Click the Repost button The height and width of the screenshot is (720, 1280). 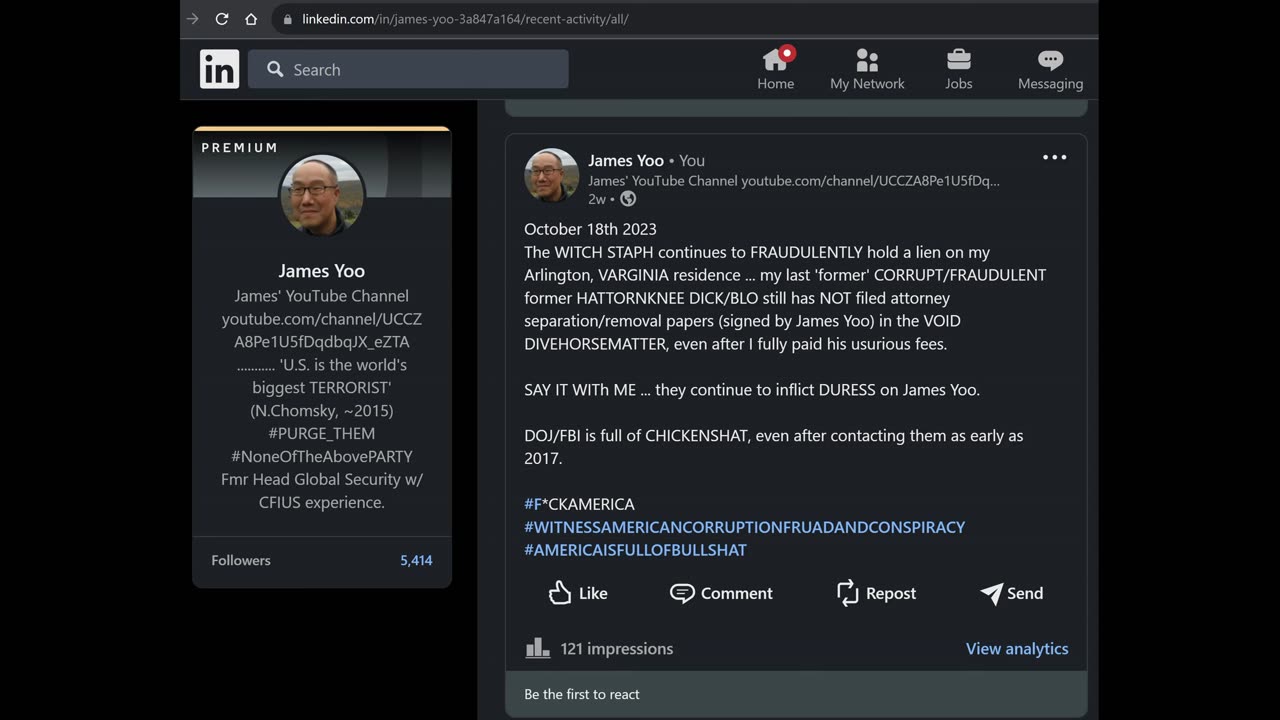(876, 593)
